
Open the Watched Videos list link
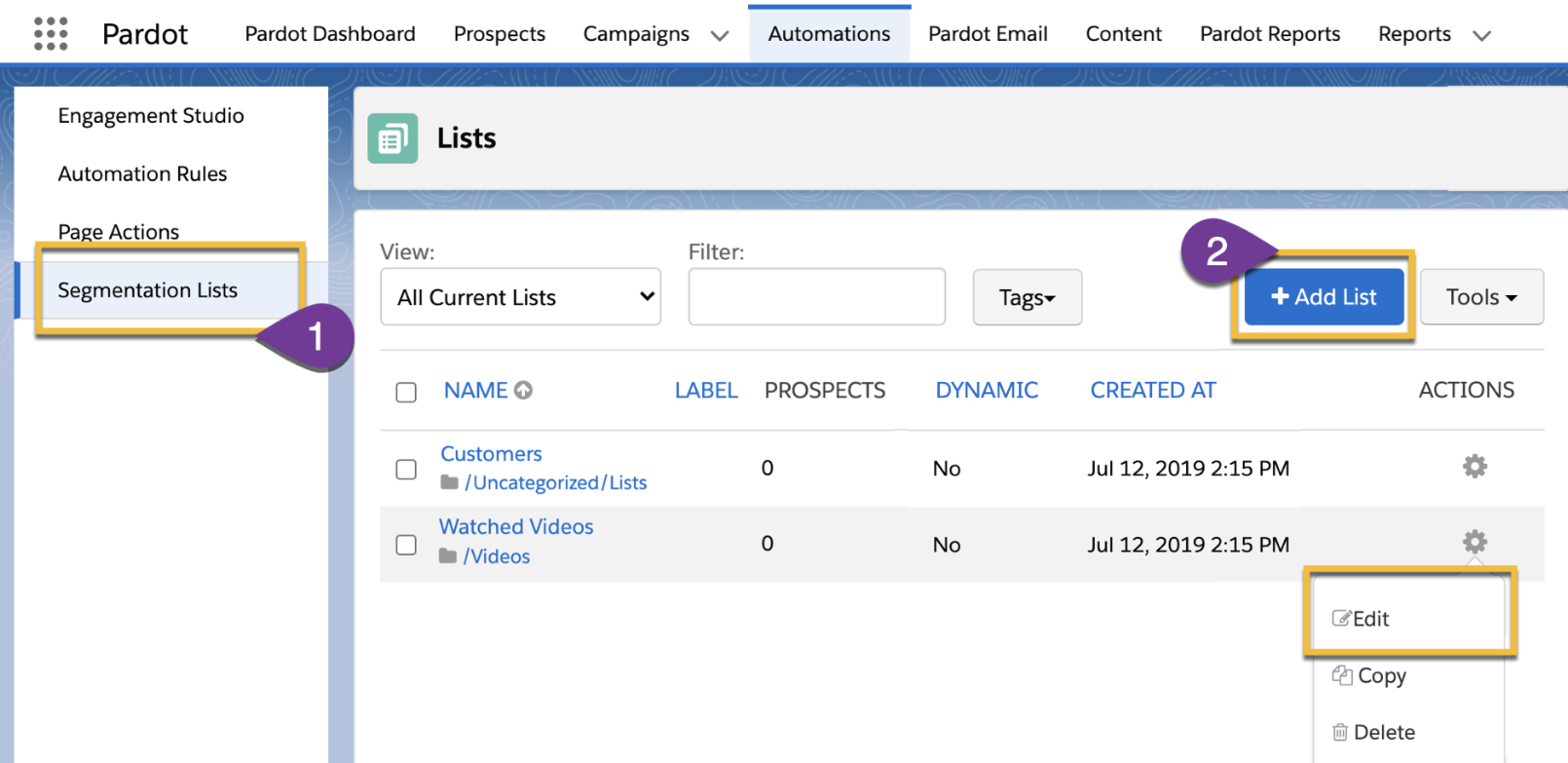(516, 527)
